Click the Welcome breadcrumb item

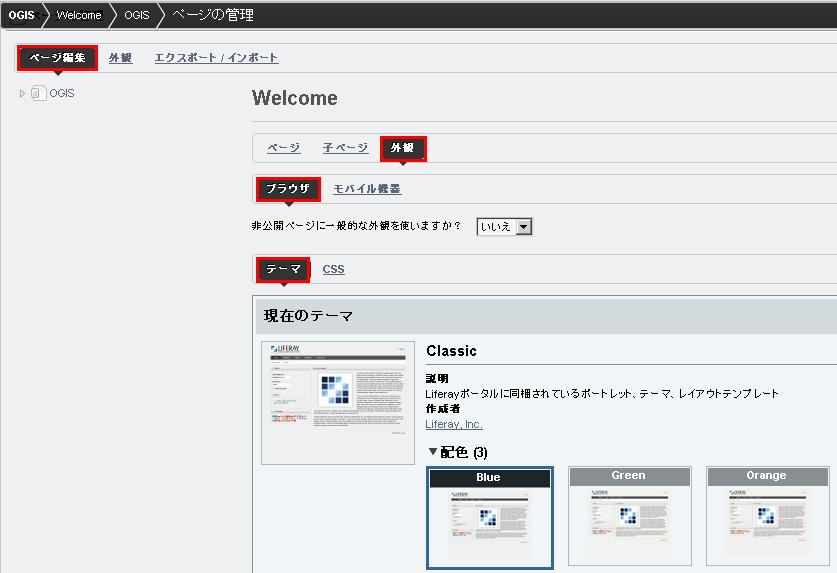pyautogui.click(x=79, y=15)
